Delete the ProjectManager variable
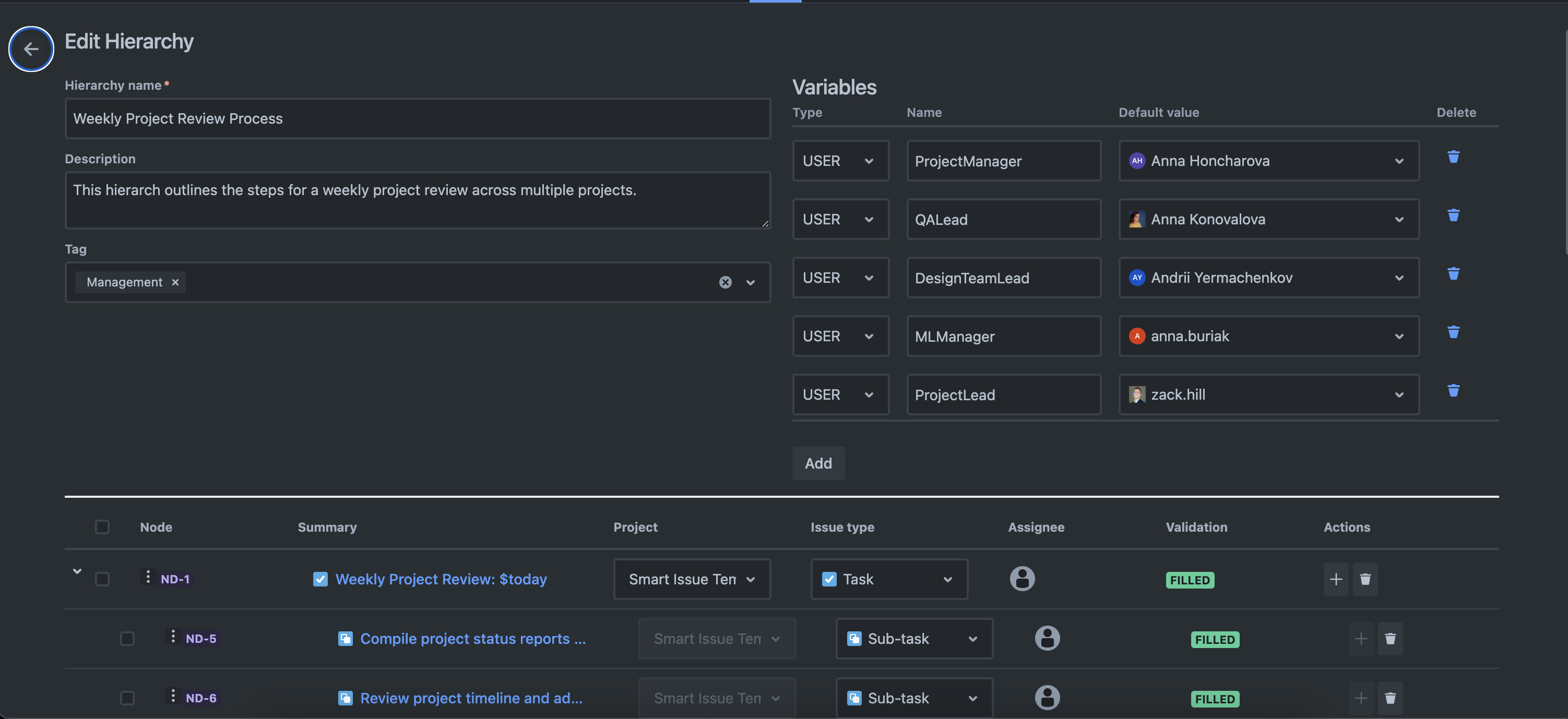This screenshot has width=1568, height=719. (x=1453, y=157)
